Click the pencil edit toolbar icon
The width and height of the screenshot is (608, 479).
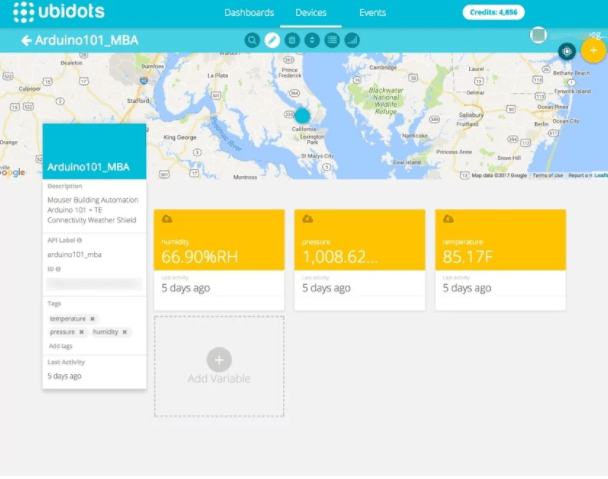click(x=272, y=40)
